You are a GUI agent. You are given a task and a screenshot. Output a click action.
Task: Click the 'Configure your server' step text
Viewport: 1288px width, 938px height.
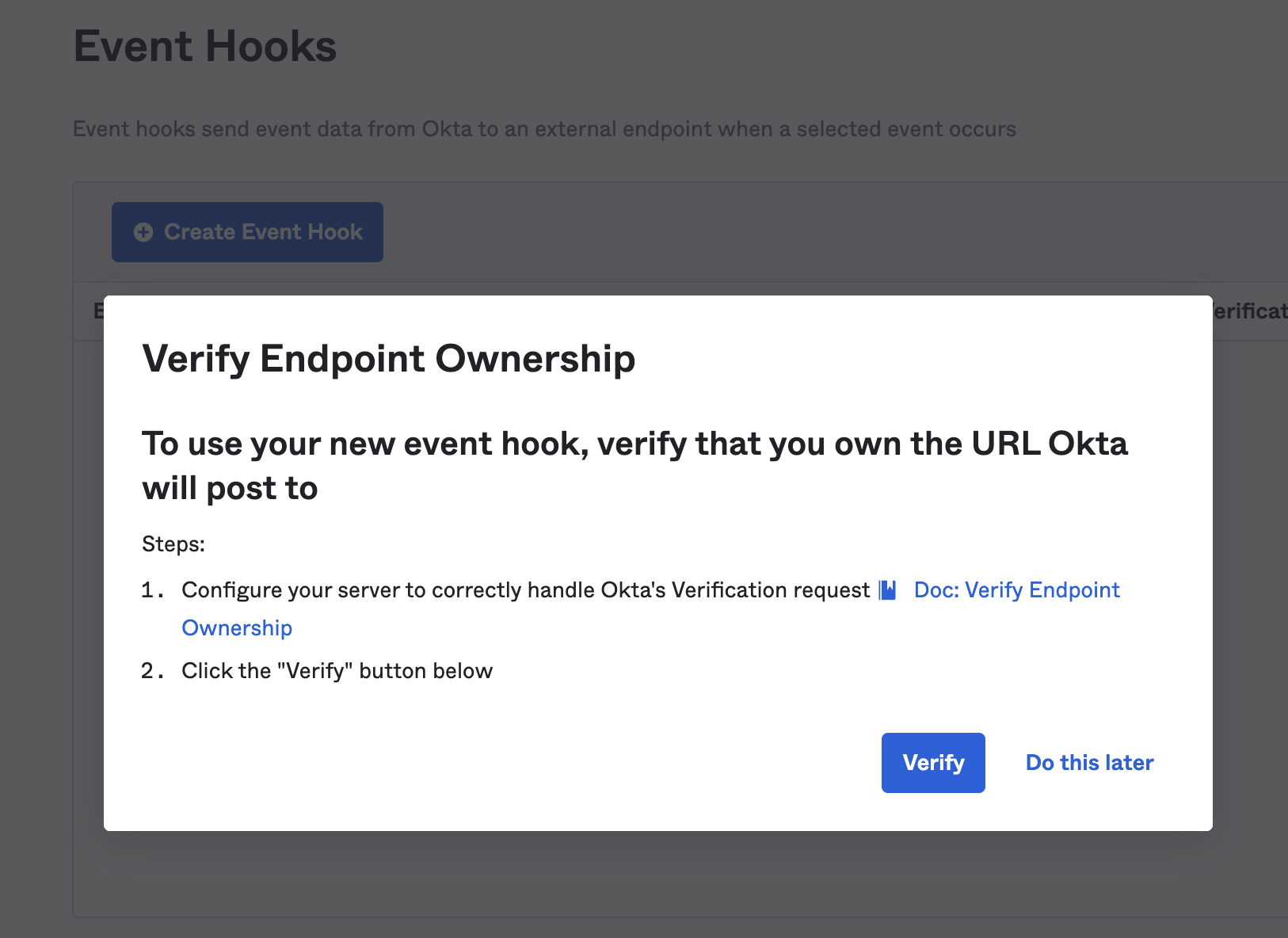(525, 590)
